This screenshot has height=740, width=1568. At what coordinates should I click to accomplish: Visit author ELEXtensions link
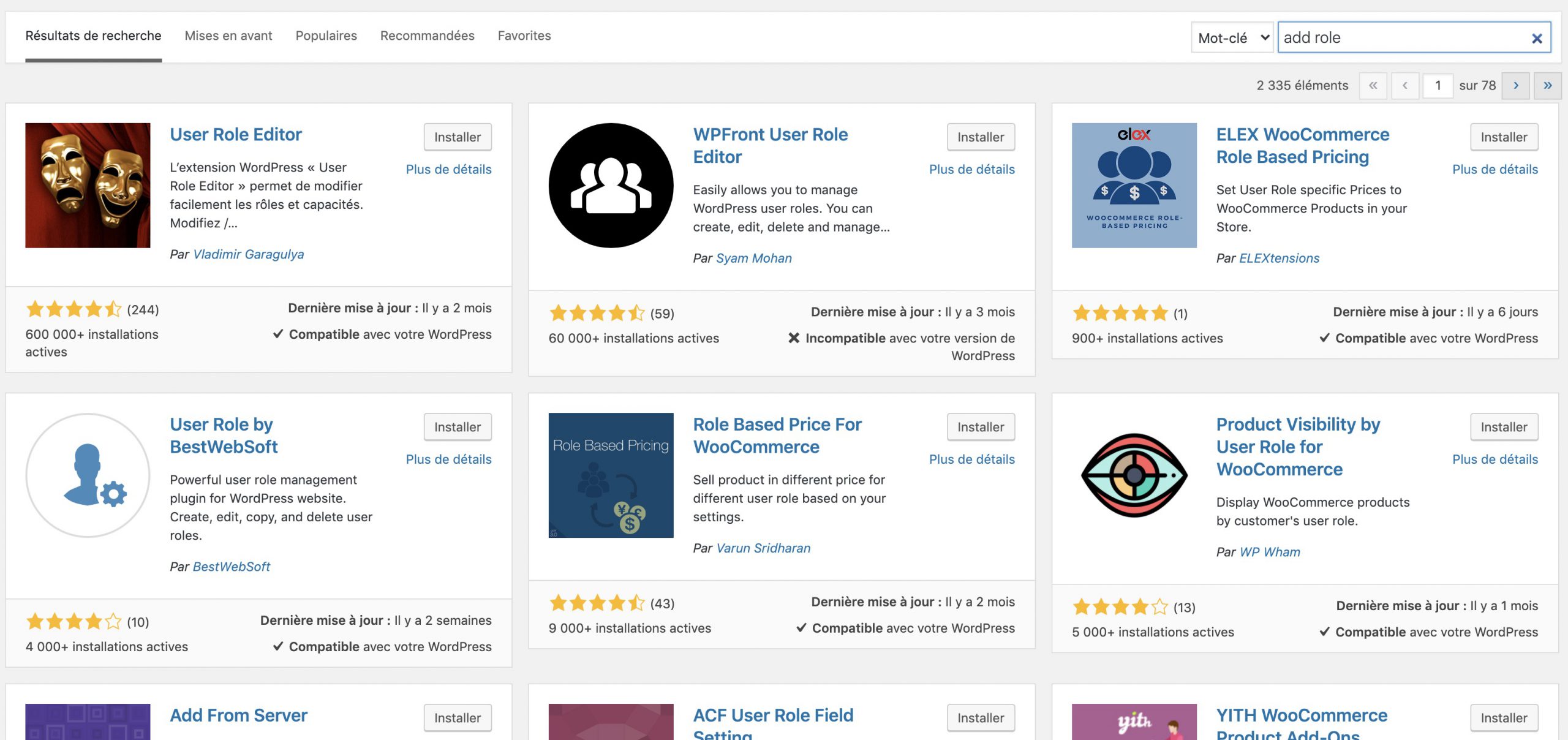click(1279, 258)
